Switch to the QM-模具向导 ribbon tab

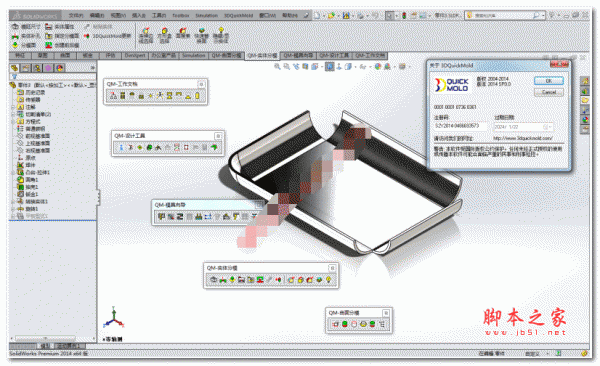[298, 56]
